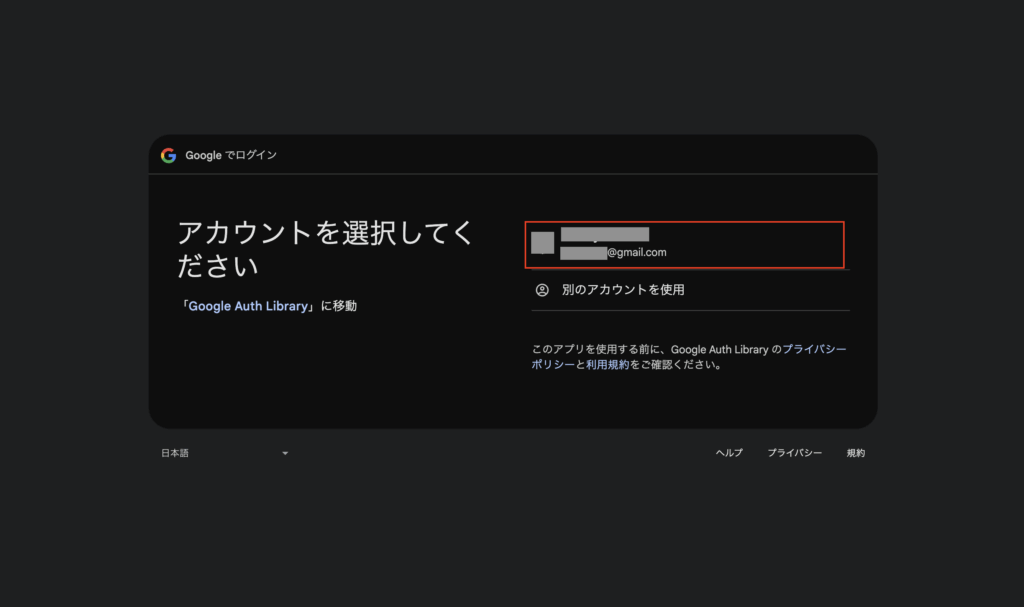This screenshot has height=607, width=1024.
Task: Open the プライバシー footer link
Action: [794, 453]
